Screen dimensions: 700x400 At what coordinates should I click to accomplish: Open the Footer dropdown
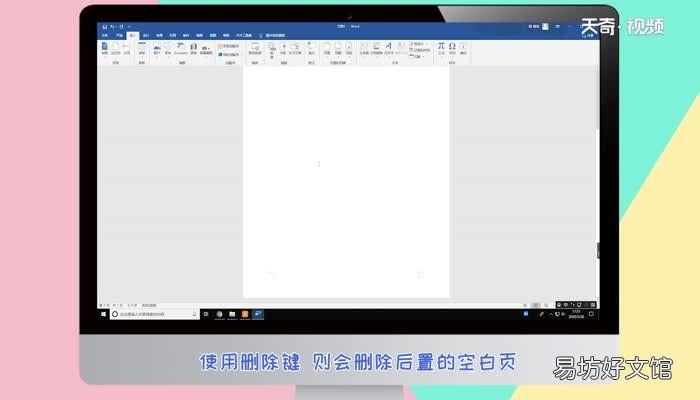tap(338, 49)
